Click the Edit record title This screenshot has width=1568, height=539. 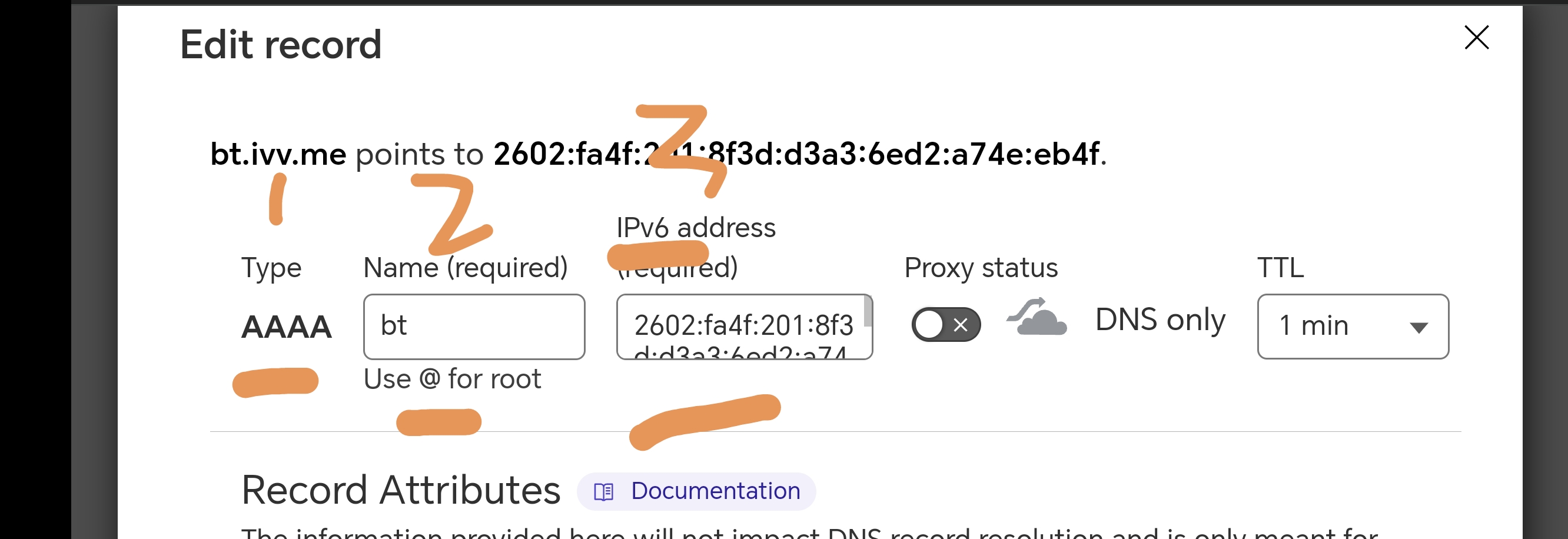(x=281, y=45)
